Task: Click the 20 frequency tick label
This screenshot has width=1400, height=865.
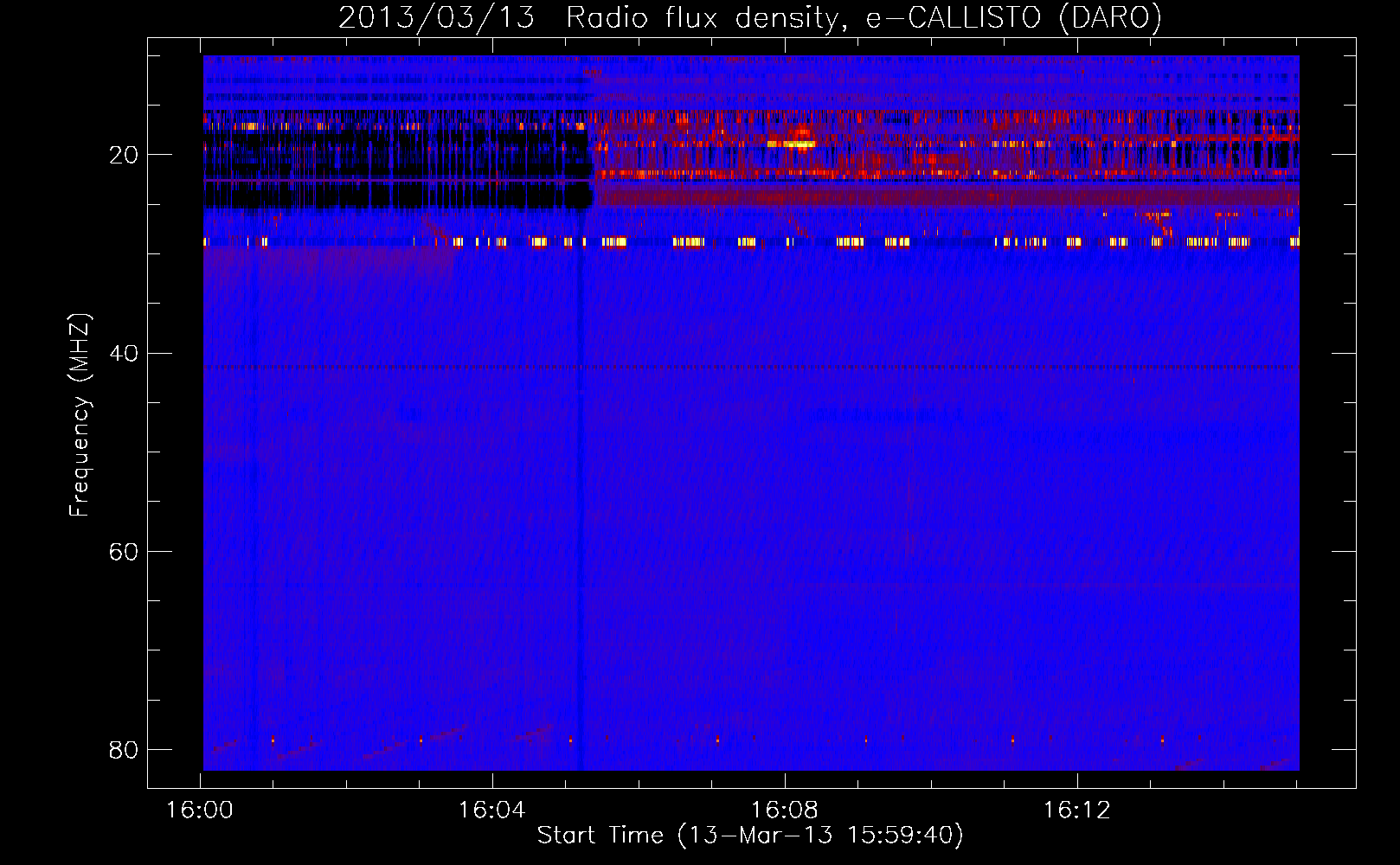Action: [124, 156]
